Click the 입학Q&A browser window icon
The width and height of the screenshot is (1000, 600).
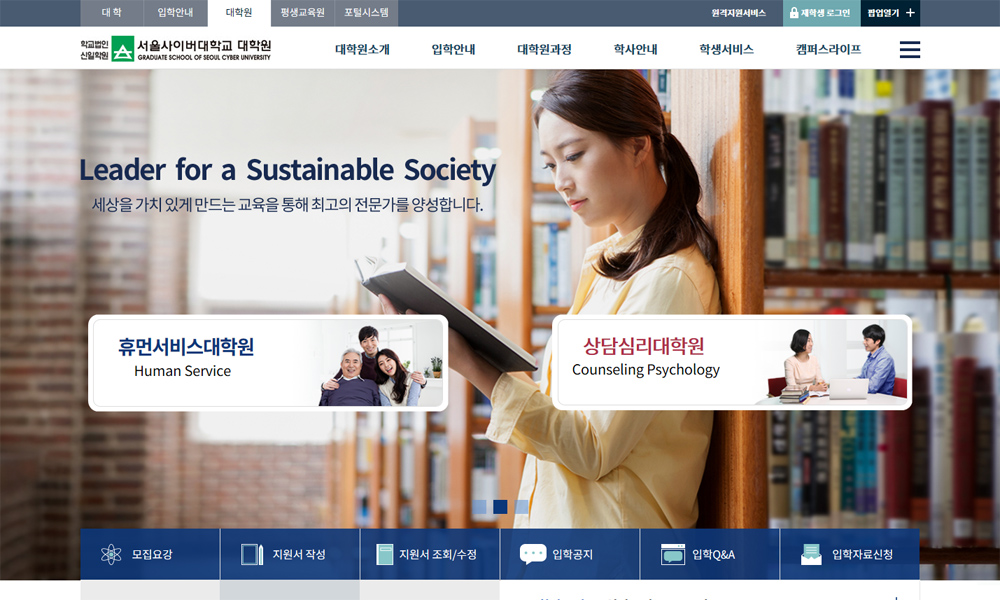click(x=673, y=554)
